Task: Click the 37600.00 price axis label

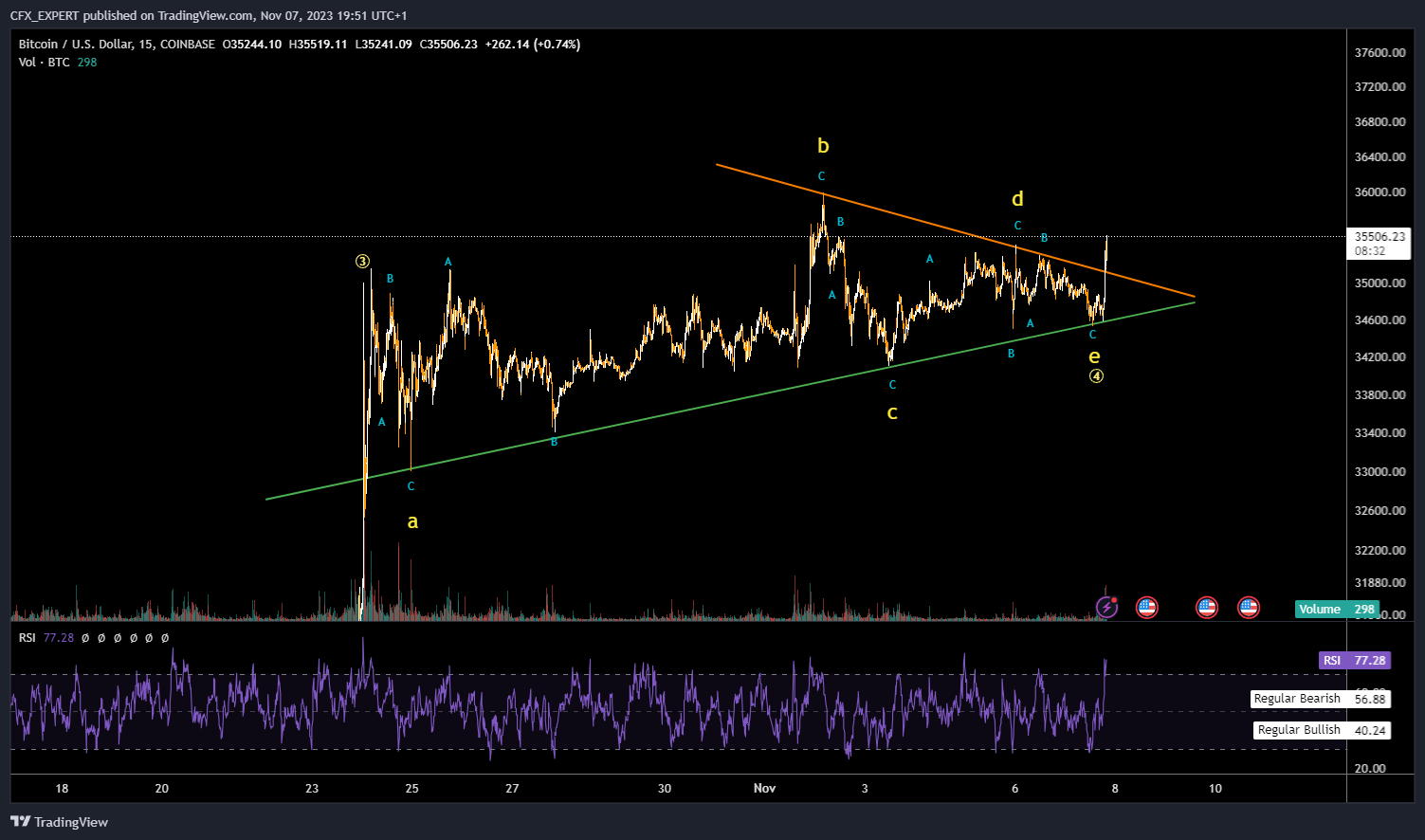Action: point(1379,52)
